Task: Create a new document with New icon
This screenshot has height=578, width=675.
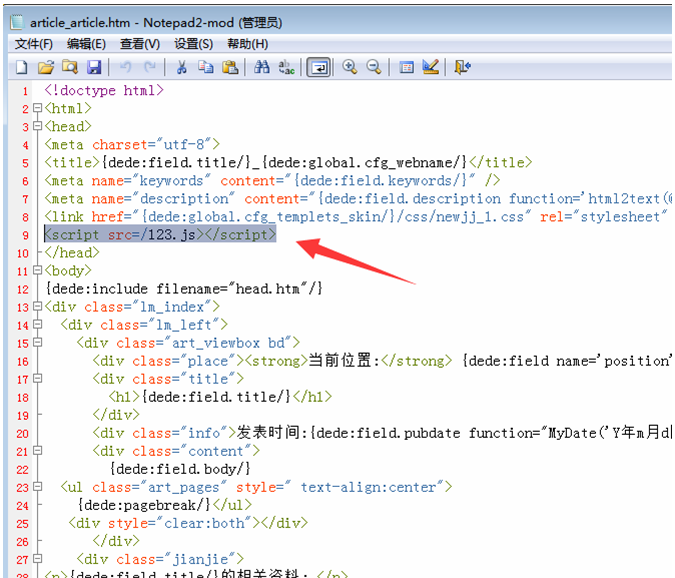Action: click(x=21, y=67)
